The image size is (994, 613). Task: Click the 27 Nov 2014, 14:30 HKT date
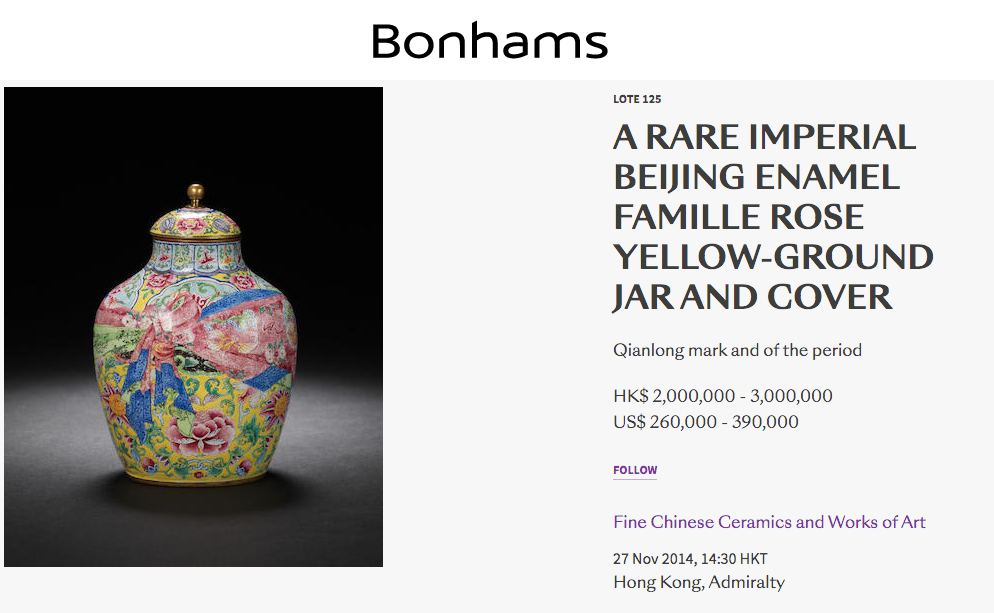pyautogui.click(x=690, y=558)
